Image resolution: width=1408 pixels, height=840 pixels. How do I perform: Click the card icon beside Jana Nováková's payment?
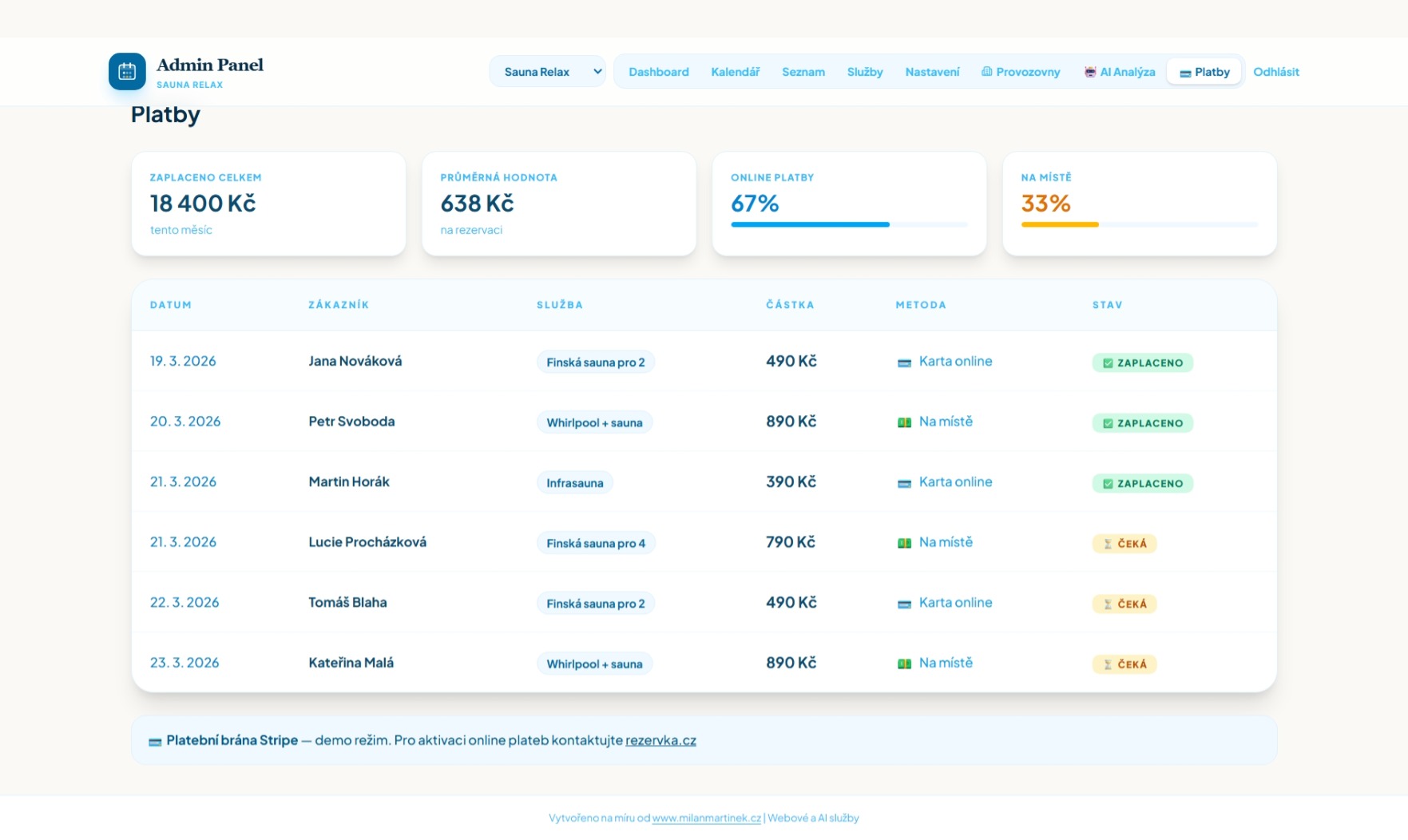coord(904,363)
